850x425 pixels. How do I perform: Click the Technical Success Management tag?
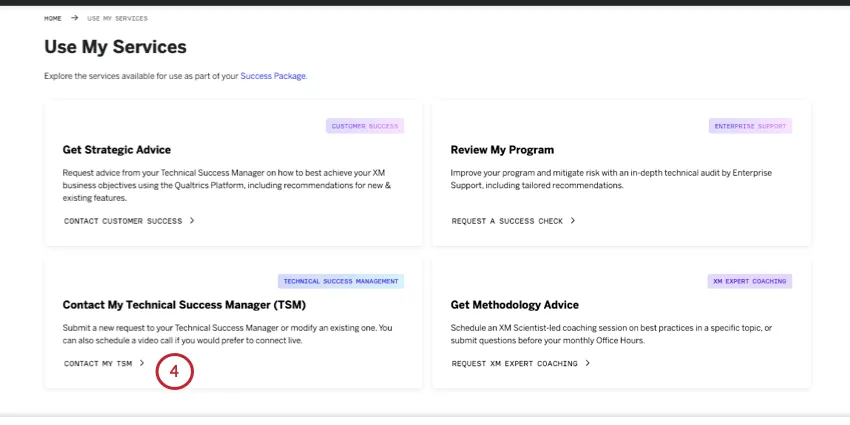click(x=341, y=281)
